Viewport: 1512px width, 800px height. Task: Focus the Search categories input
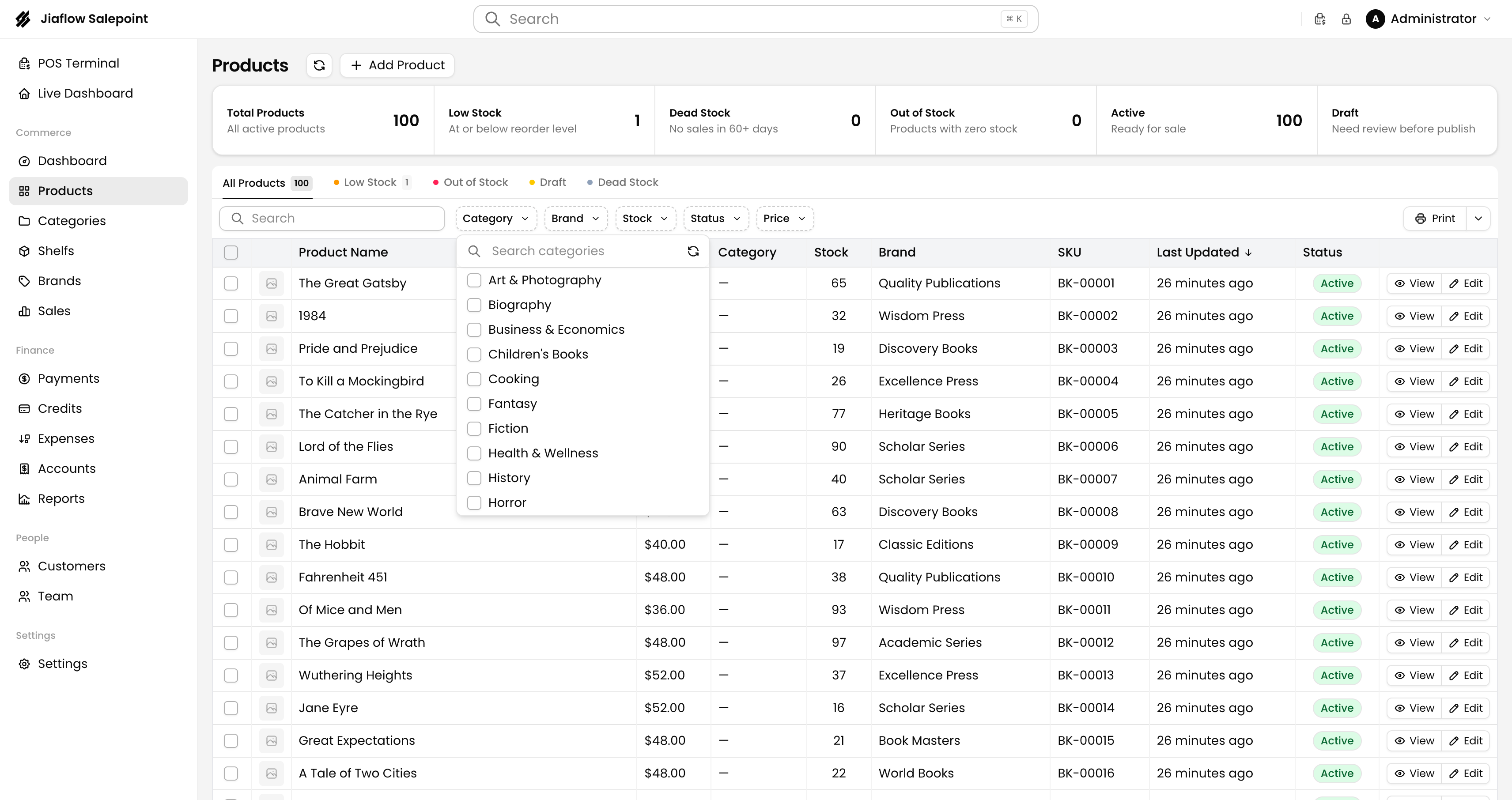(583, 251)
